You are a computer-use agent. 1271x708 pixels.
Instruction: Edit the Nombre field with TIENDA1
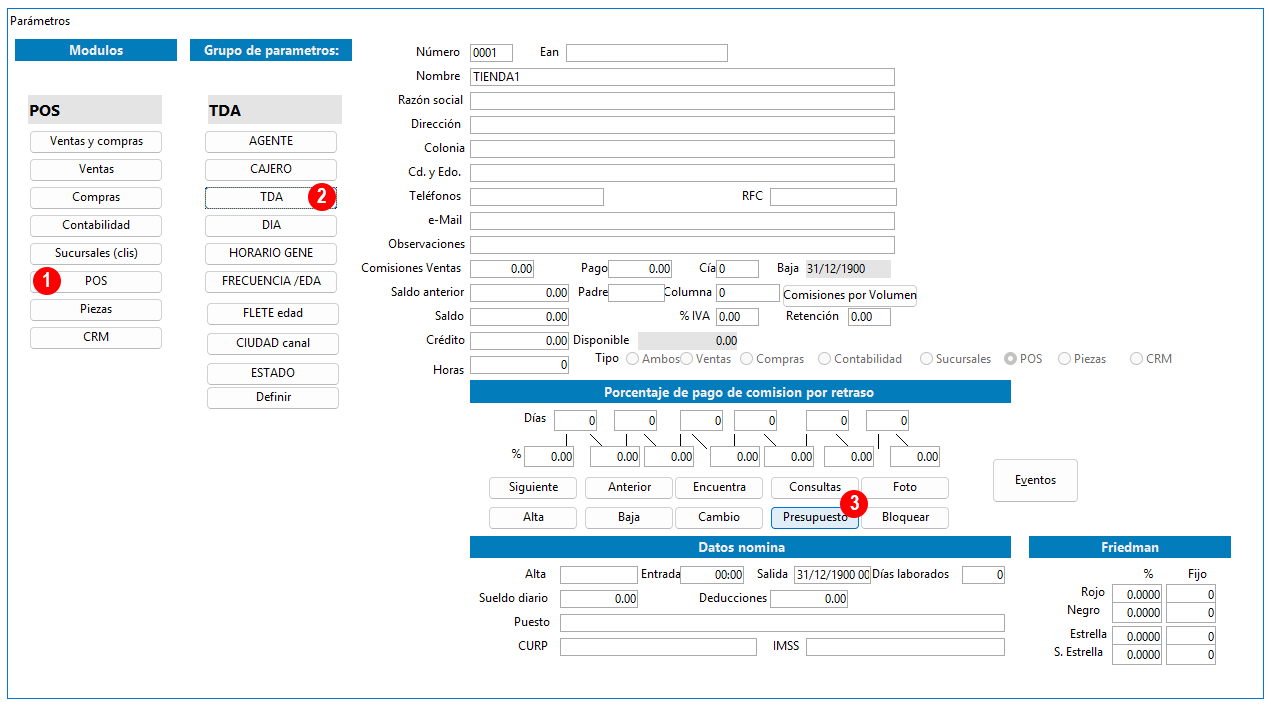pos(682,77)
